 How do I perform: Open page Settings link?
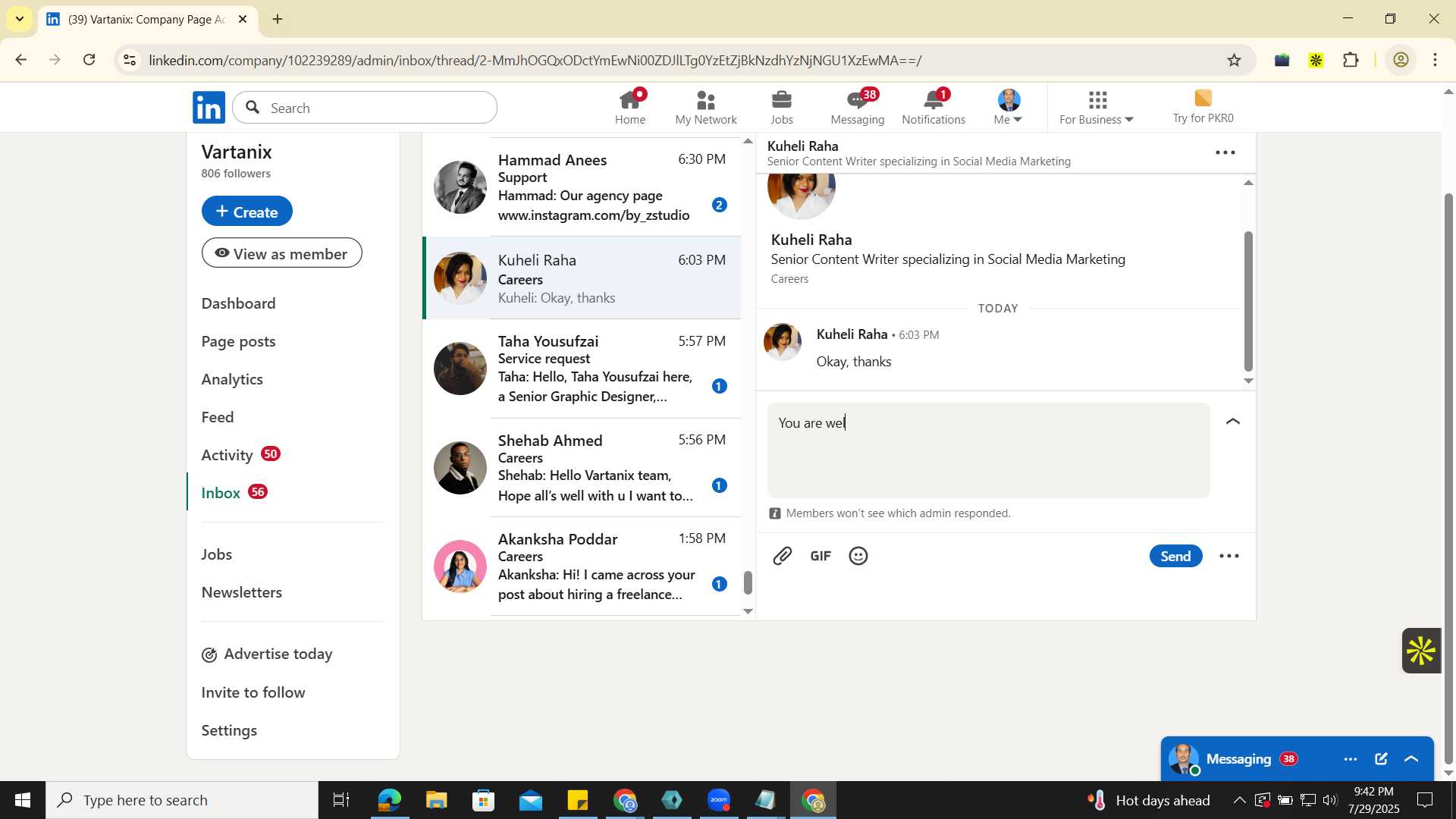tap(229, 730)
